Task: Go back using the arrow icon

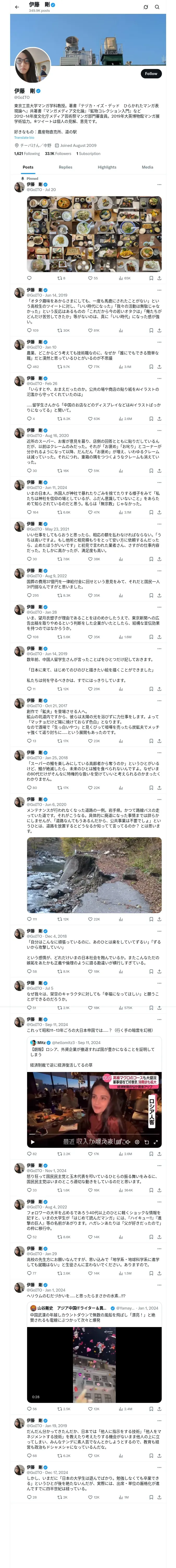Action: pyautogui.click(x=16, y=7)
